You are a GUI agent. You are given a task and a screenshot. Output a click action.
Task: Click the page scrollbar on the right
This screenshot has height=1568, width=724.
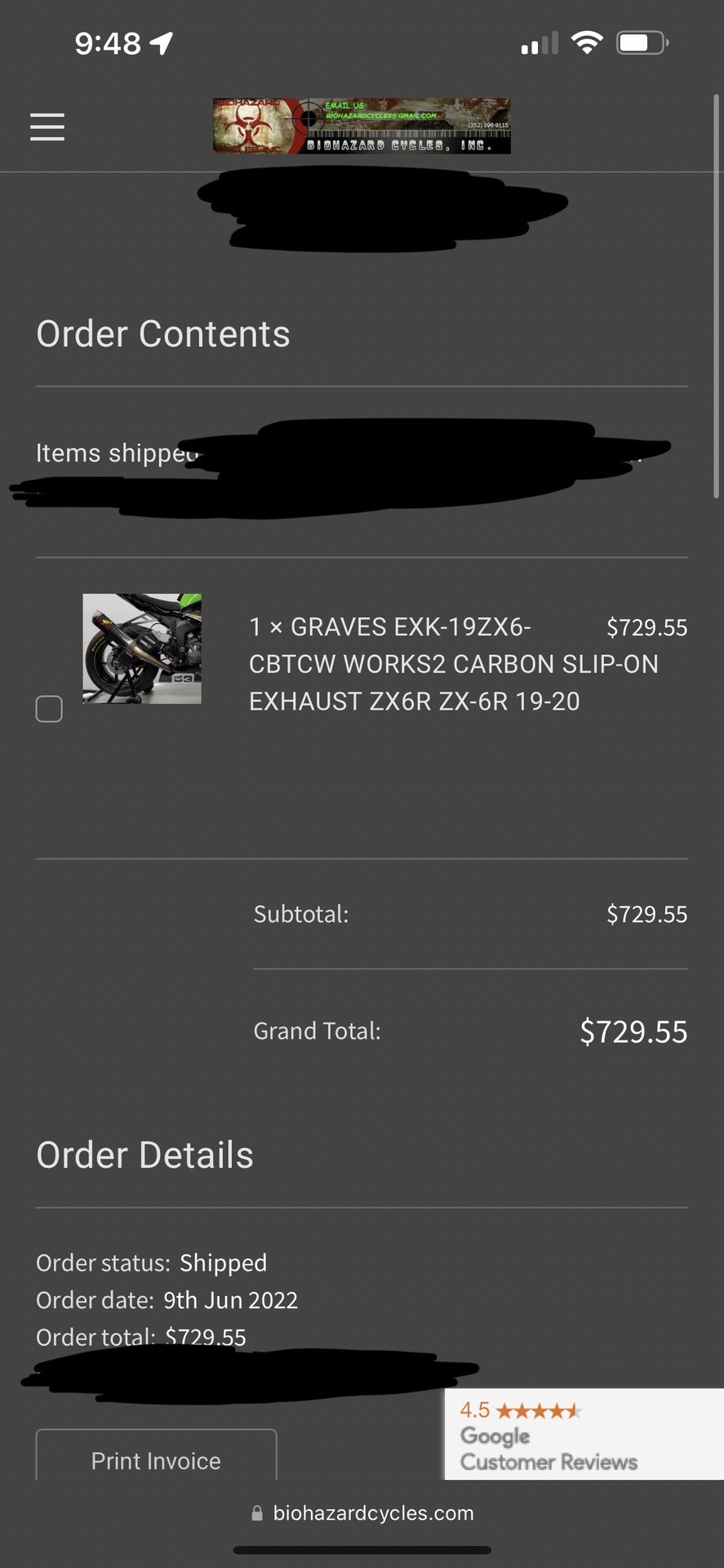tap(717, 296)
